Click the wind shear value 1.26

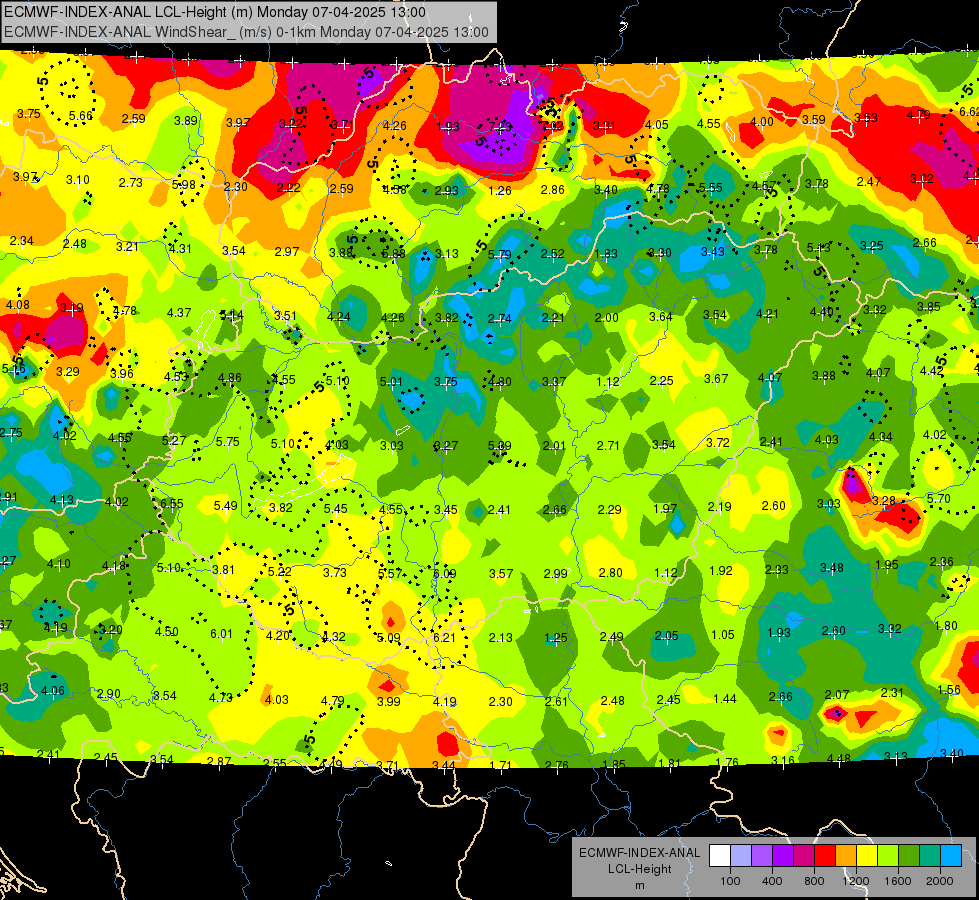click(500, 190)
